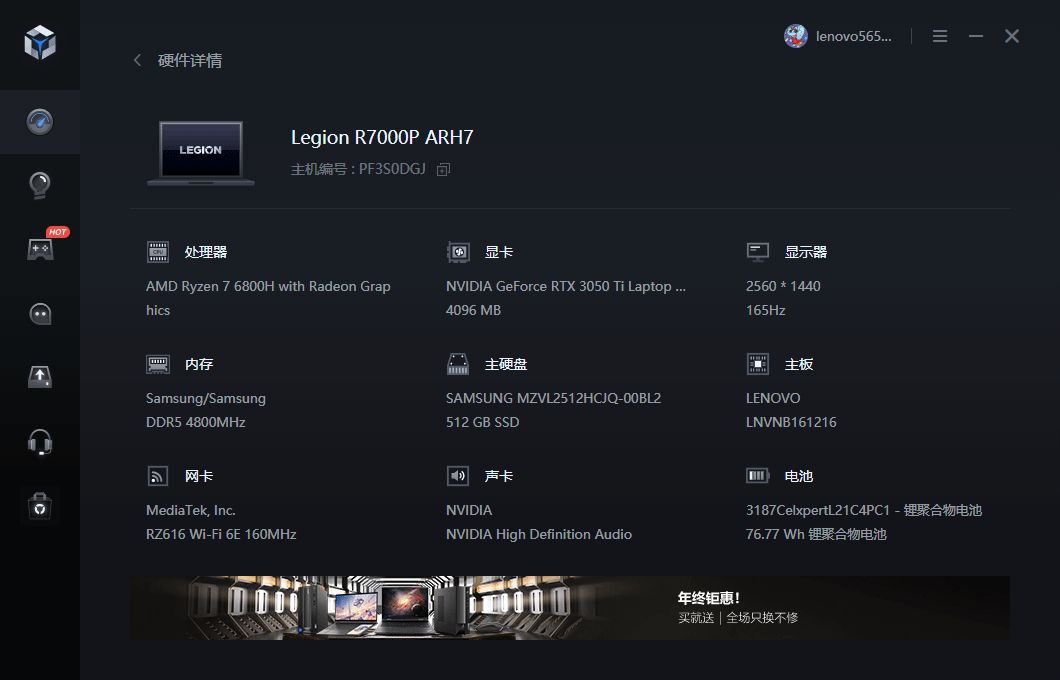This screenshot has height=680, width=1060.
Task: Select SAMSUNG MZVL2512HCJQ-00BL2 model text
Action: coord(553,398)
